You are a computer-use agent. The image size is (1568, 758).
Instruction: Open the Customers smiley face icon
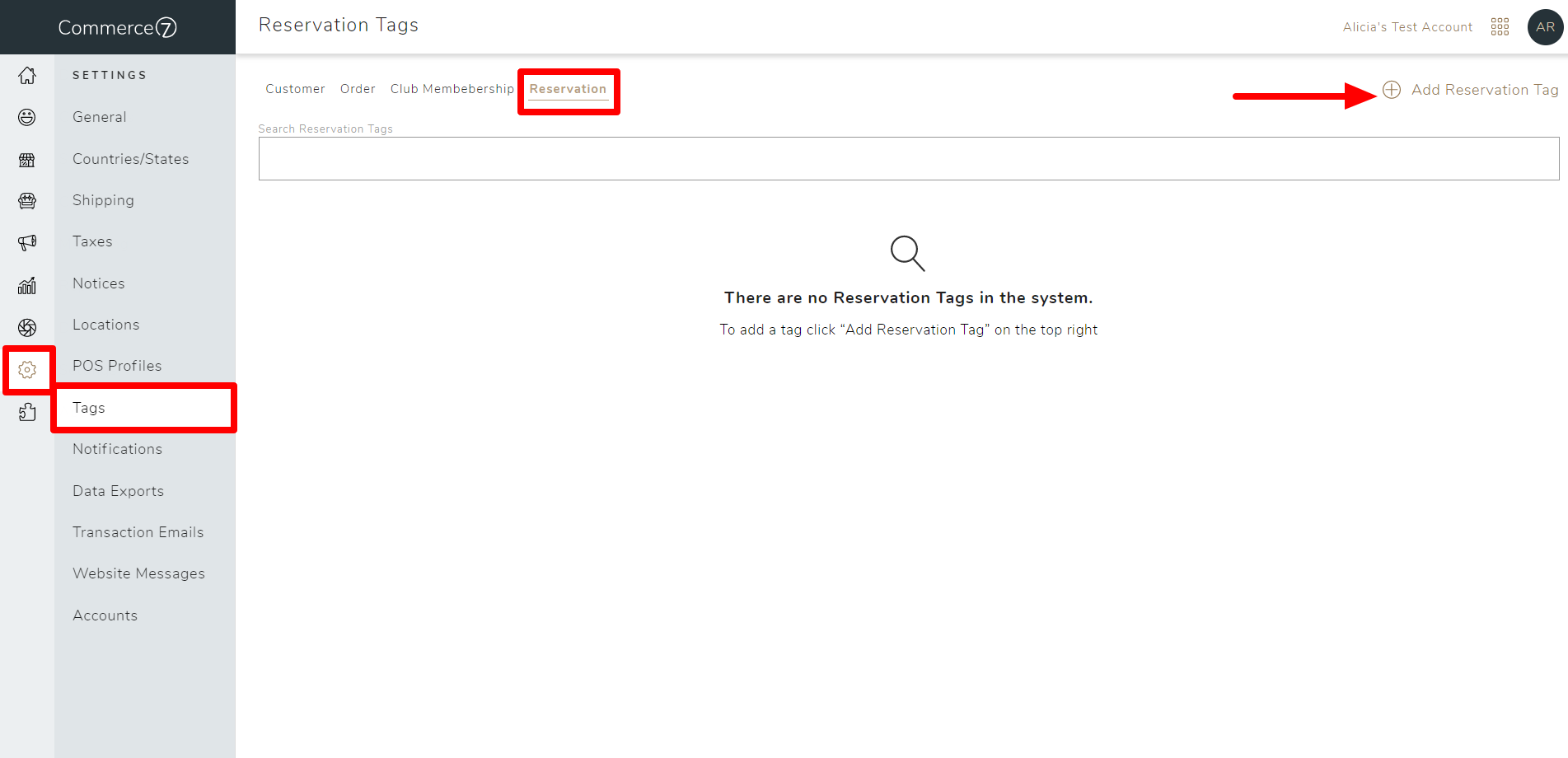pyautogui.click(x=27, y=118)
